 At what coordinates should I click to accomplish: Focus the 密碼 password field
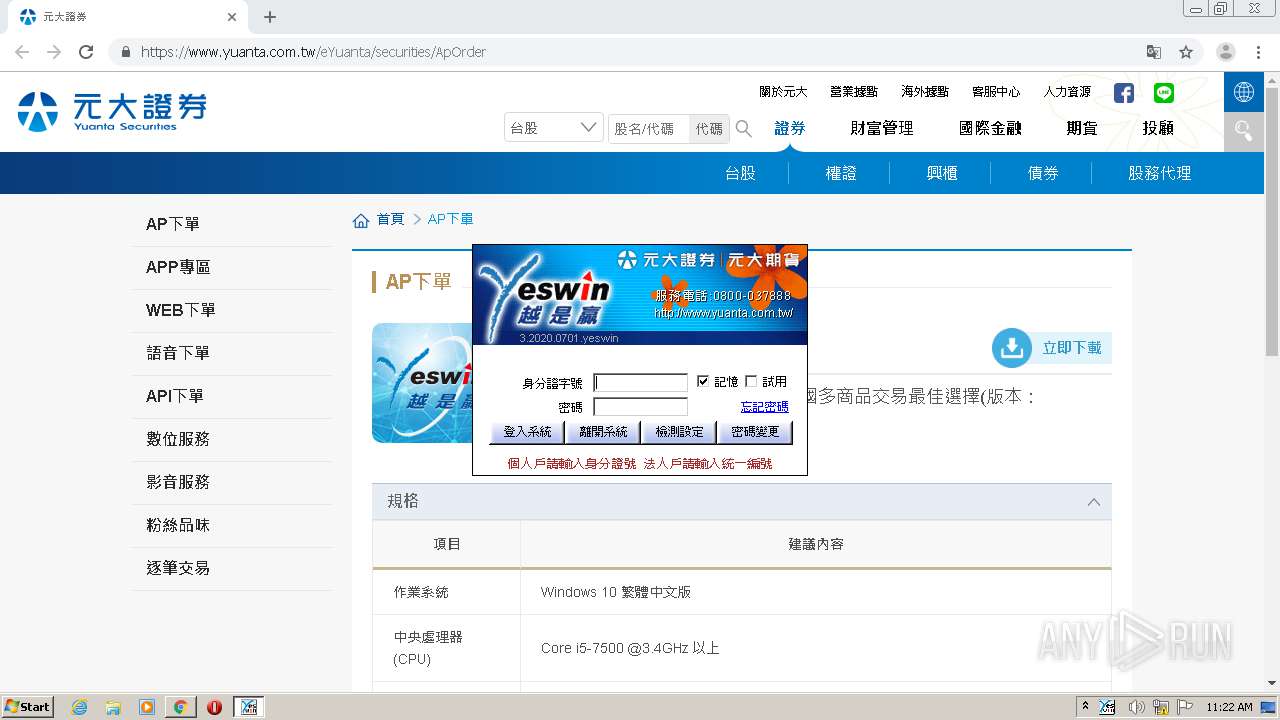(x=641, y=407)
